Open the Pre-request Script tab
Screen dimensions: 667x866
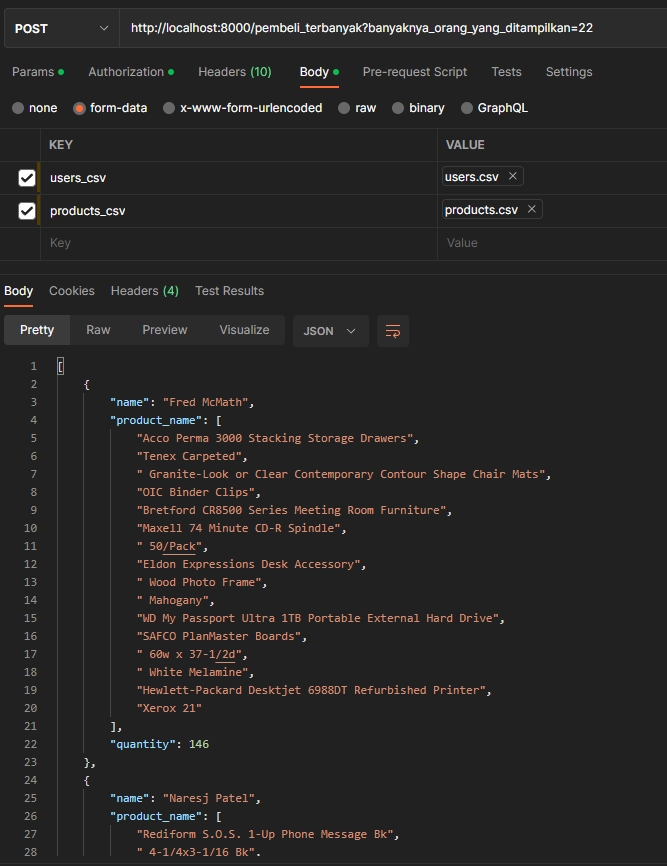pos(414,71)
